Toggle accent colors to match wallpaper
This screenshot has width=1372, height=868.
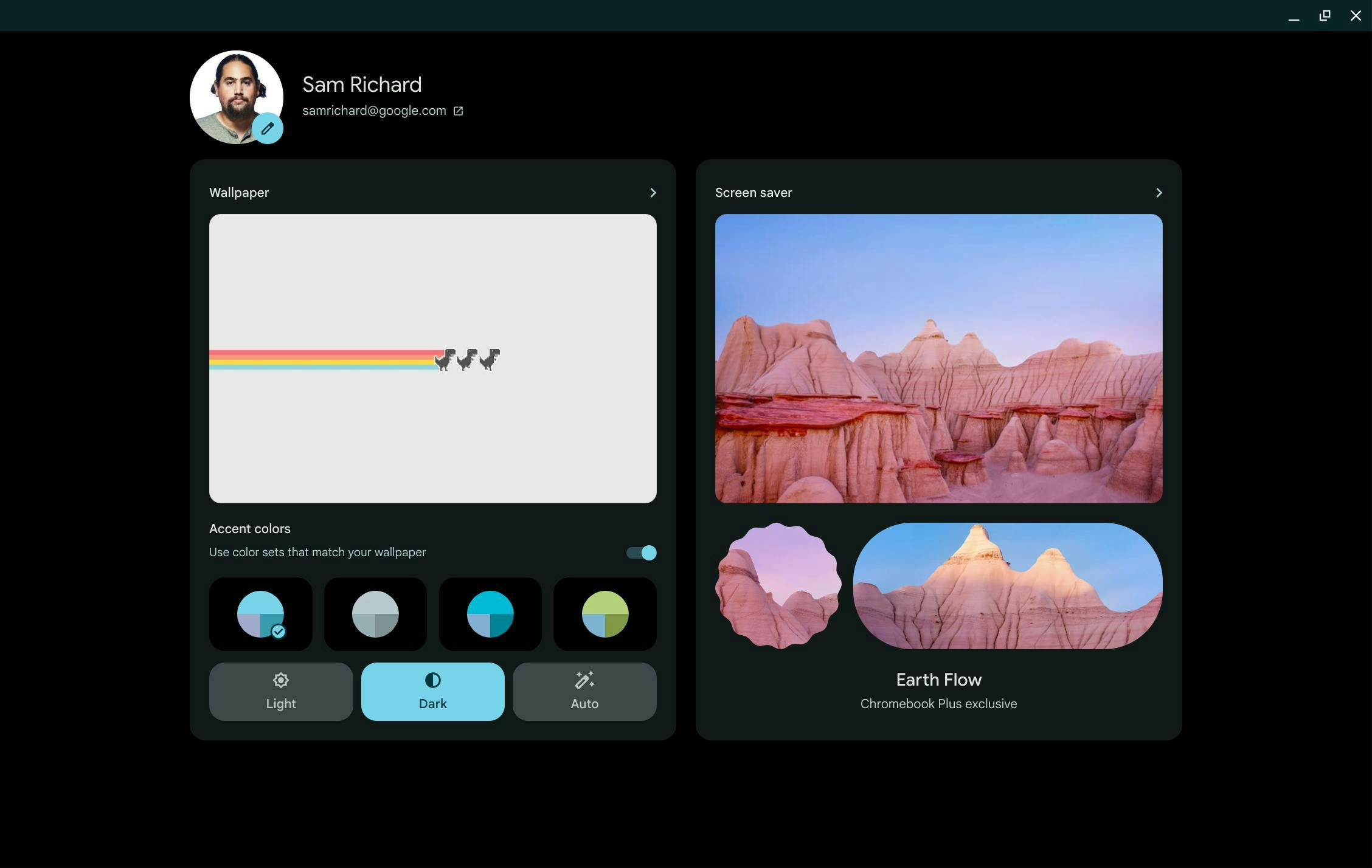pos(641,552)
